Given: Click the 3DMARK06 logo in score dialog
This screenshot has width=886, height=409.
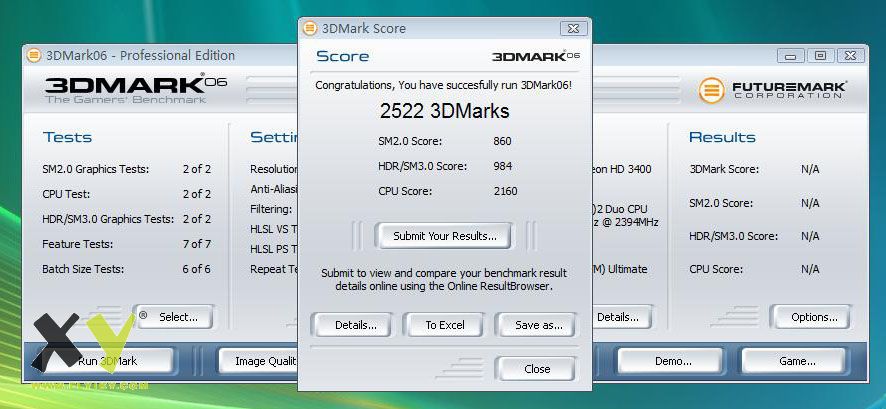Looking at the screenshot, I should [x=536, y=56].
